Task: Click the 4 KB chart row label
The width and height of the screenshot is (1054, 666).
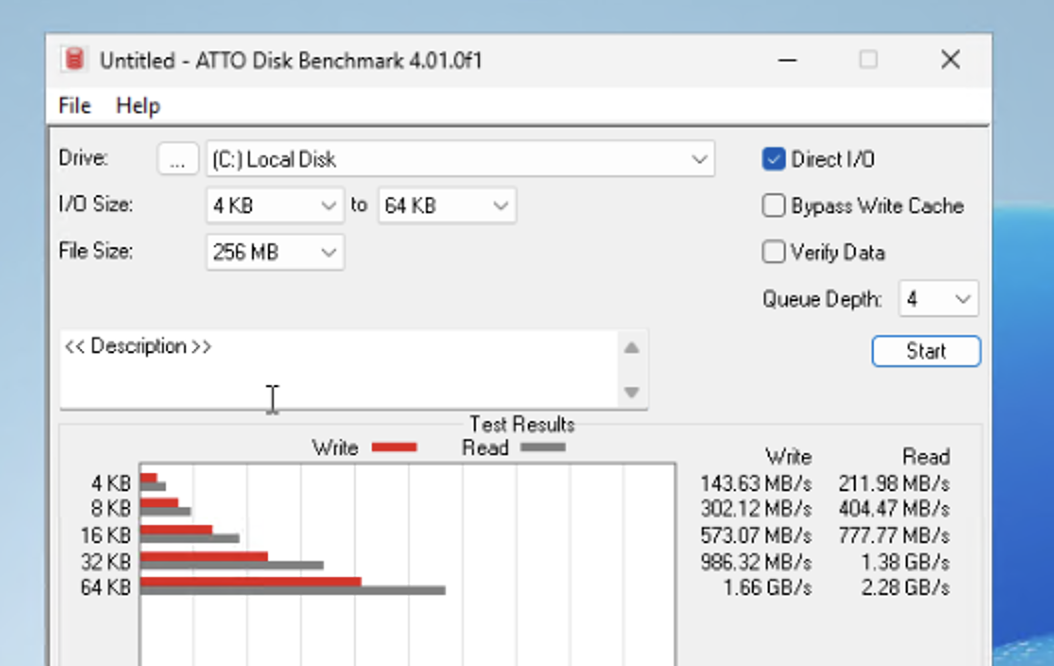Action: pyautogui.click(x=111, y=483)
